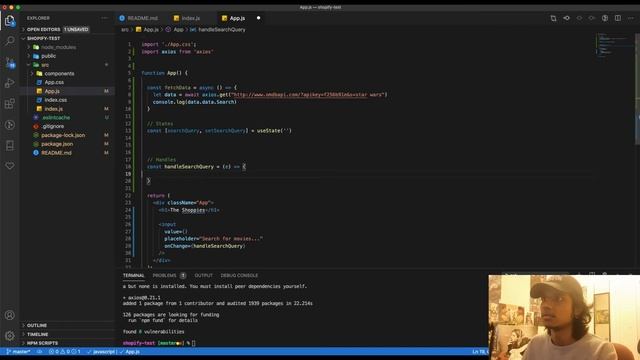
Task: Click the circular play icon in activity bar
Action: pos(10,124)
